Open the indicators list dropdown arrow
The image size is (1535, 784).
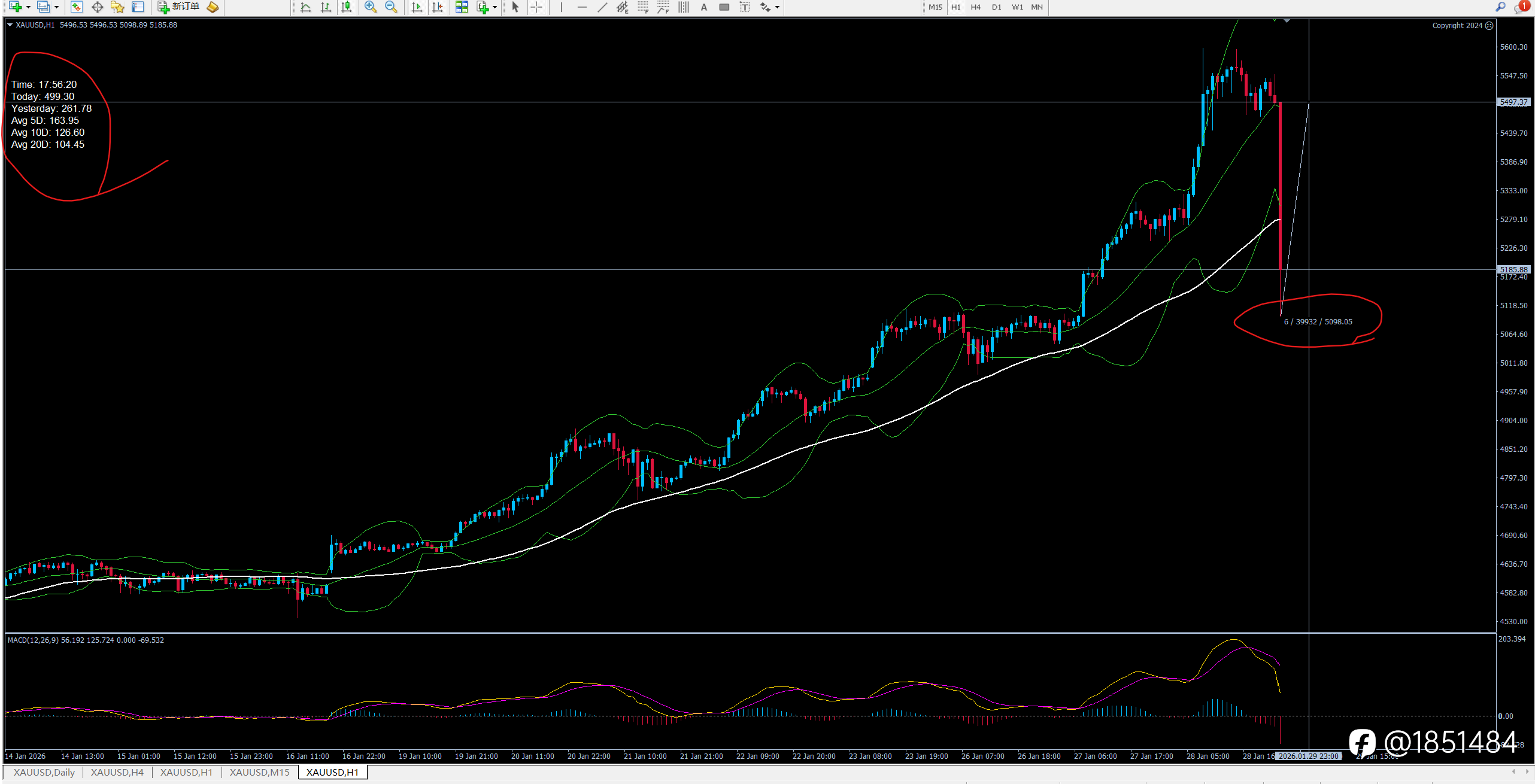click(495, 7)
